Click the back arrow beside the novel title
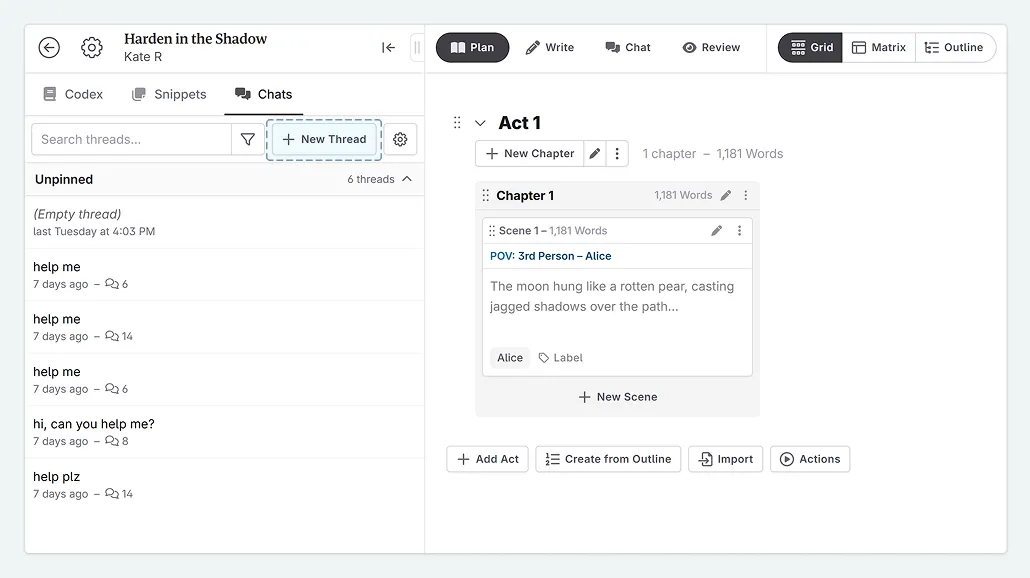The height and width of the screenshot is (578, 1030). tap(49, 47)
